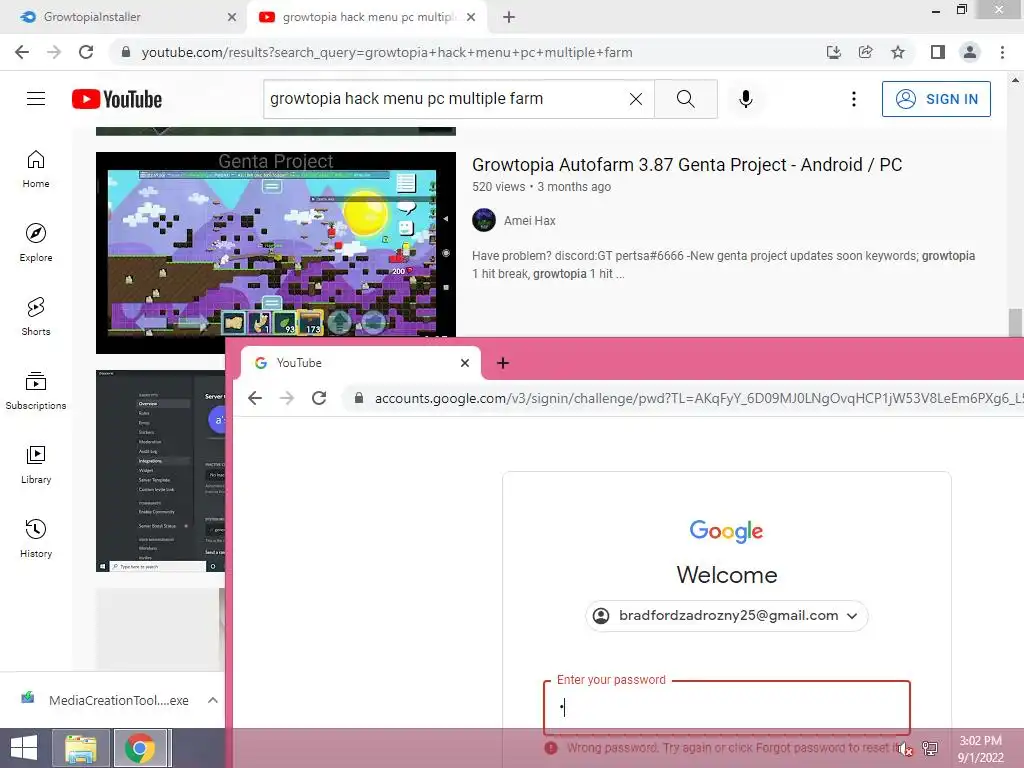Open the Amei Hax channel name link
Image resolution: width=1024 pixels, height=768 pixels.
coord(530,221)
